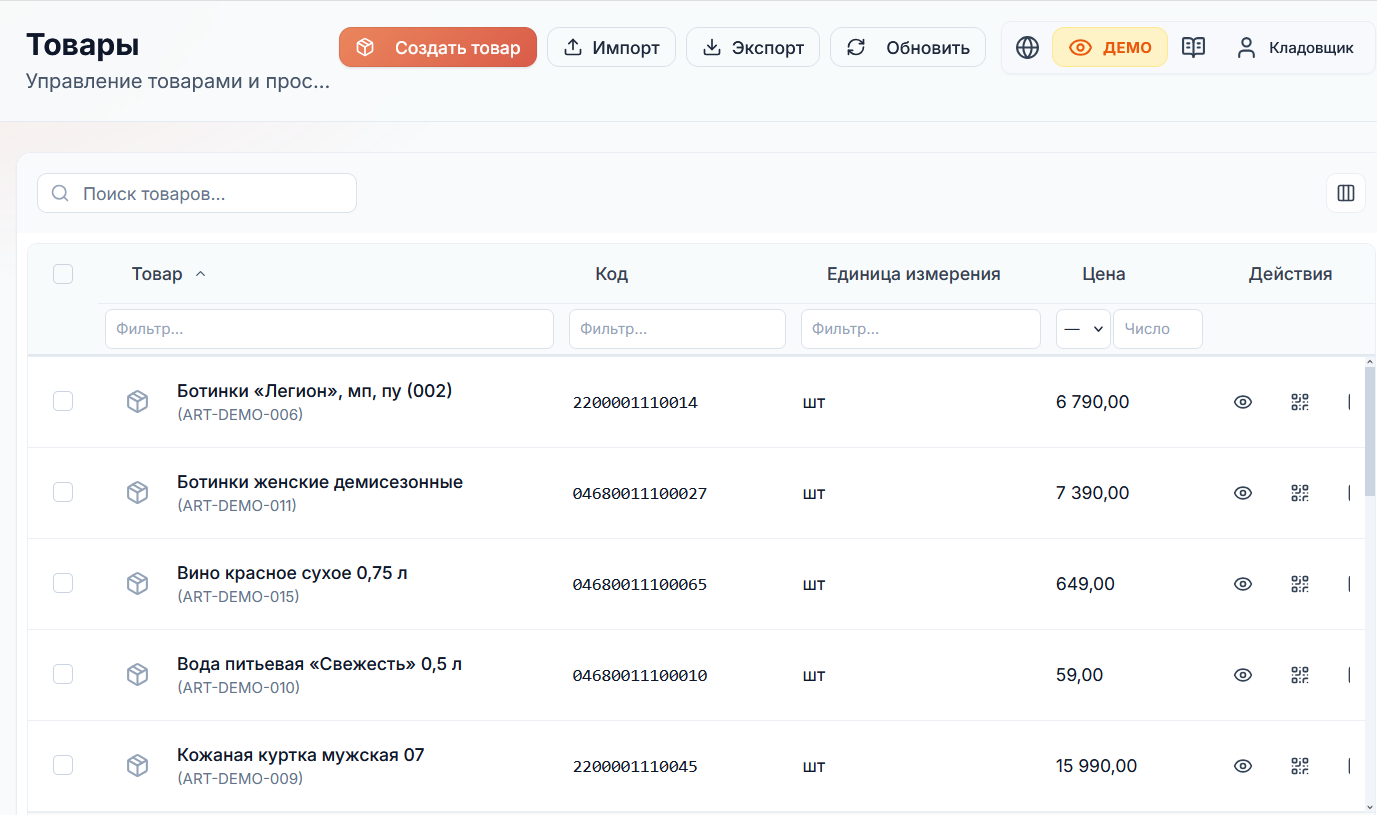Viewport: 1377px width, 815px height.
Task: Click the price Число filter field
Action: click(1158, 329)
